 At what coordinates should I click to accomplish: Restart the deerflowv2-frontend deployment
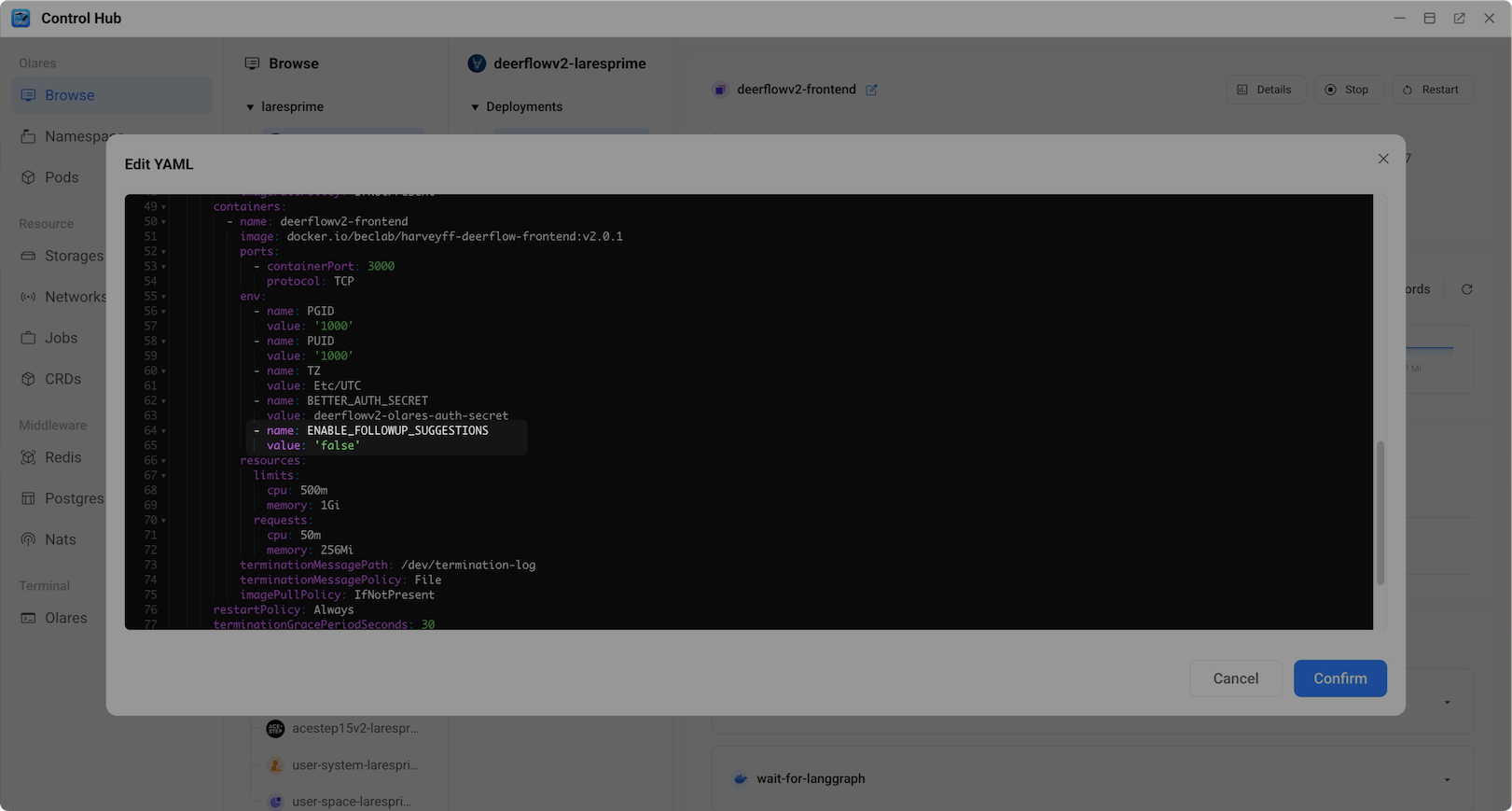(x=1432, y=90)
